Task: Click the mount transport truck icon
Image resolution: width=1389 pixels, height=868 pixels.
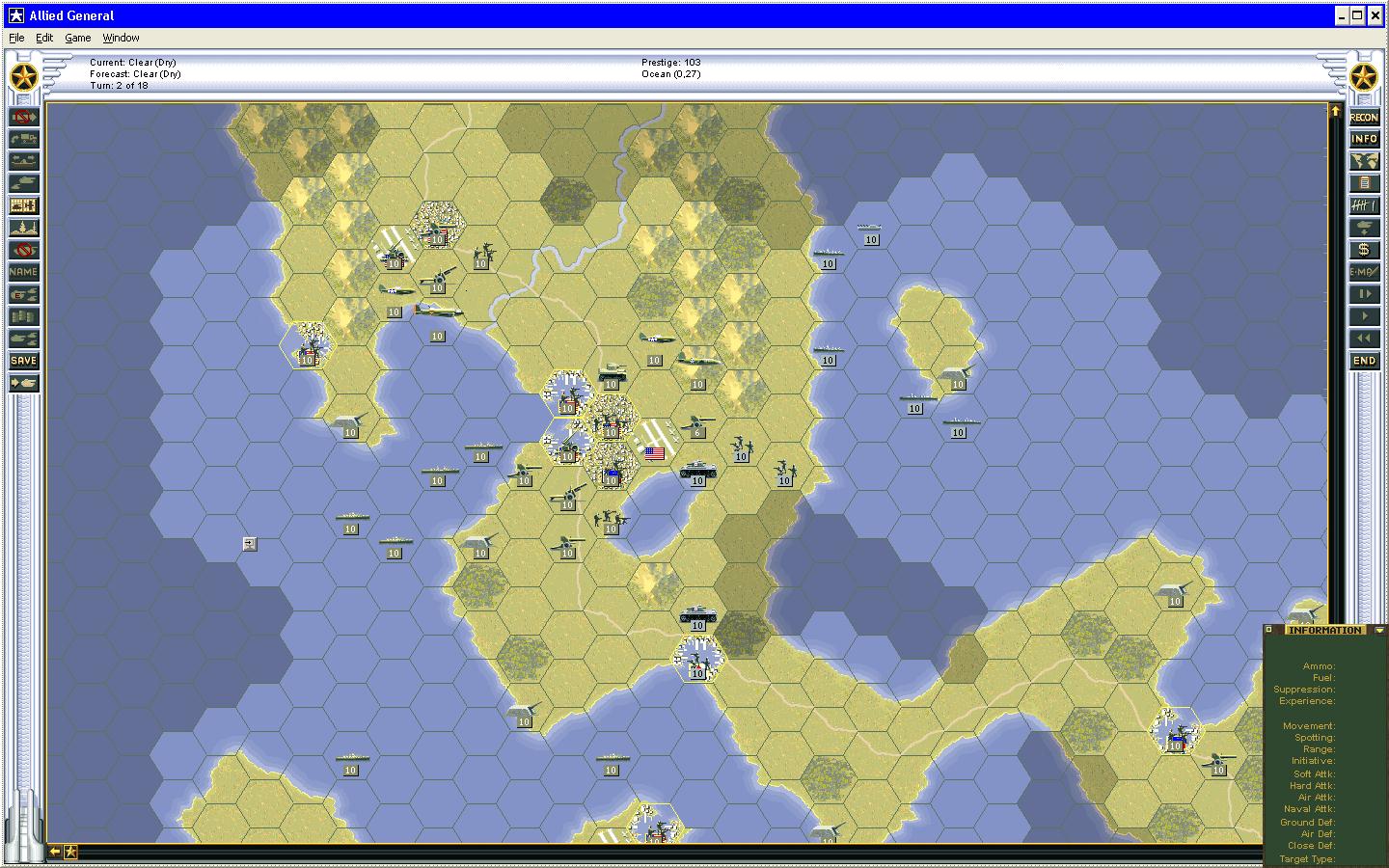Action: (x=24, y=139)
